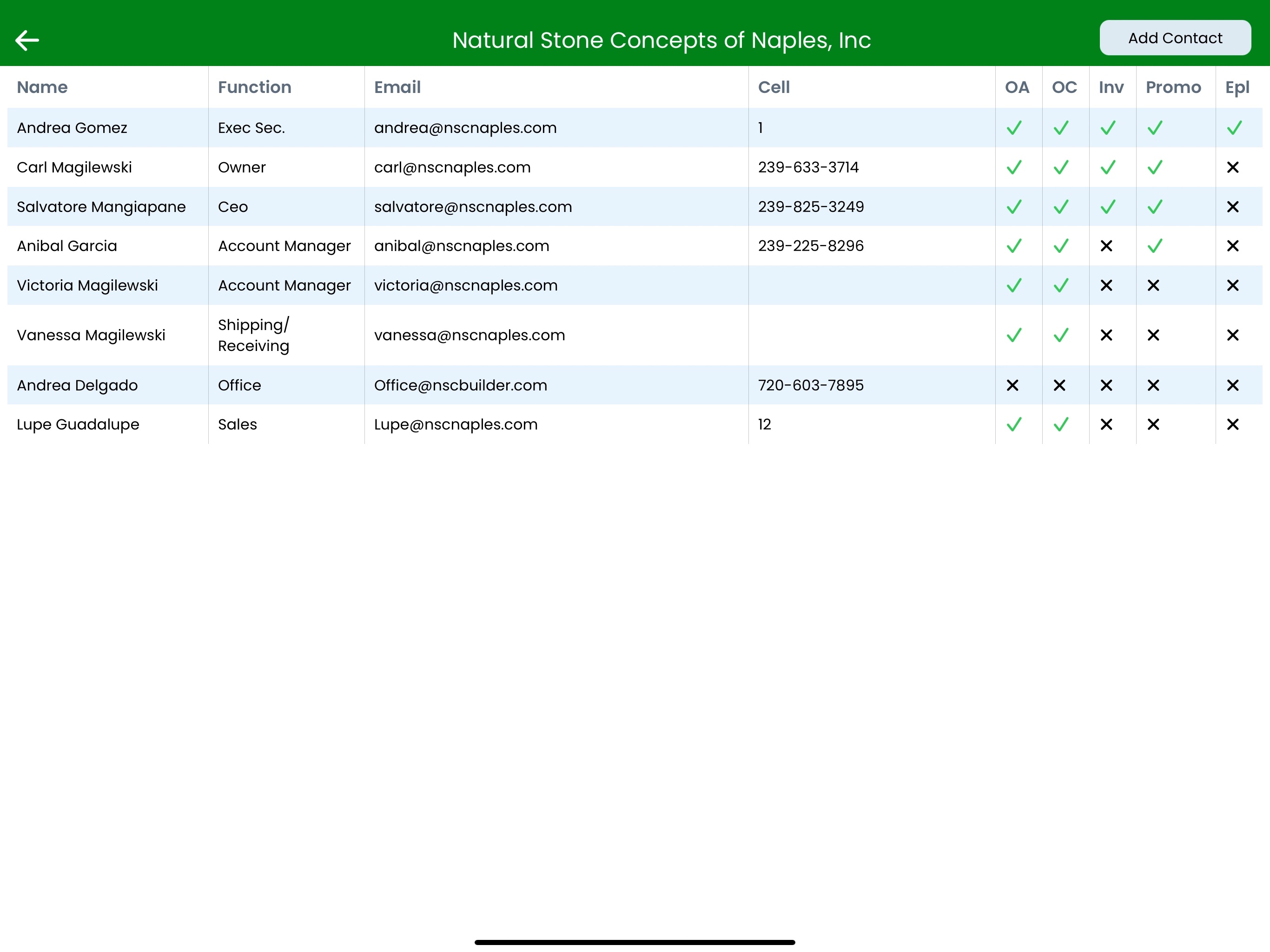This screenshot has height=952, width=1270.
Task: Toggle OC checkmark for Anibal Garcia
Action: [1061, 246]
